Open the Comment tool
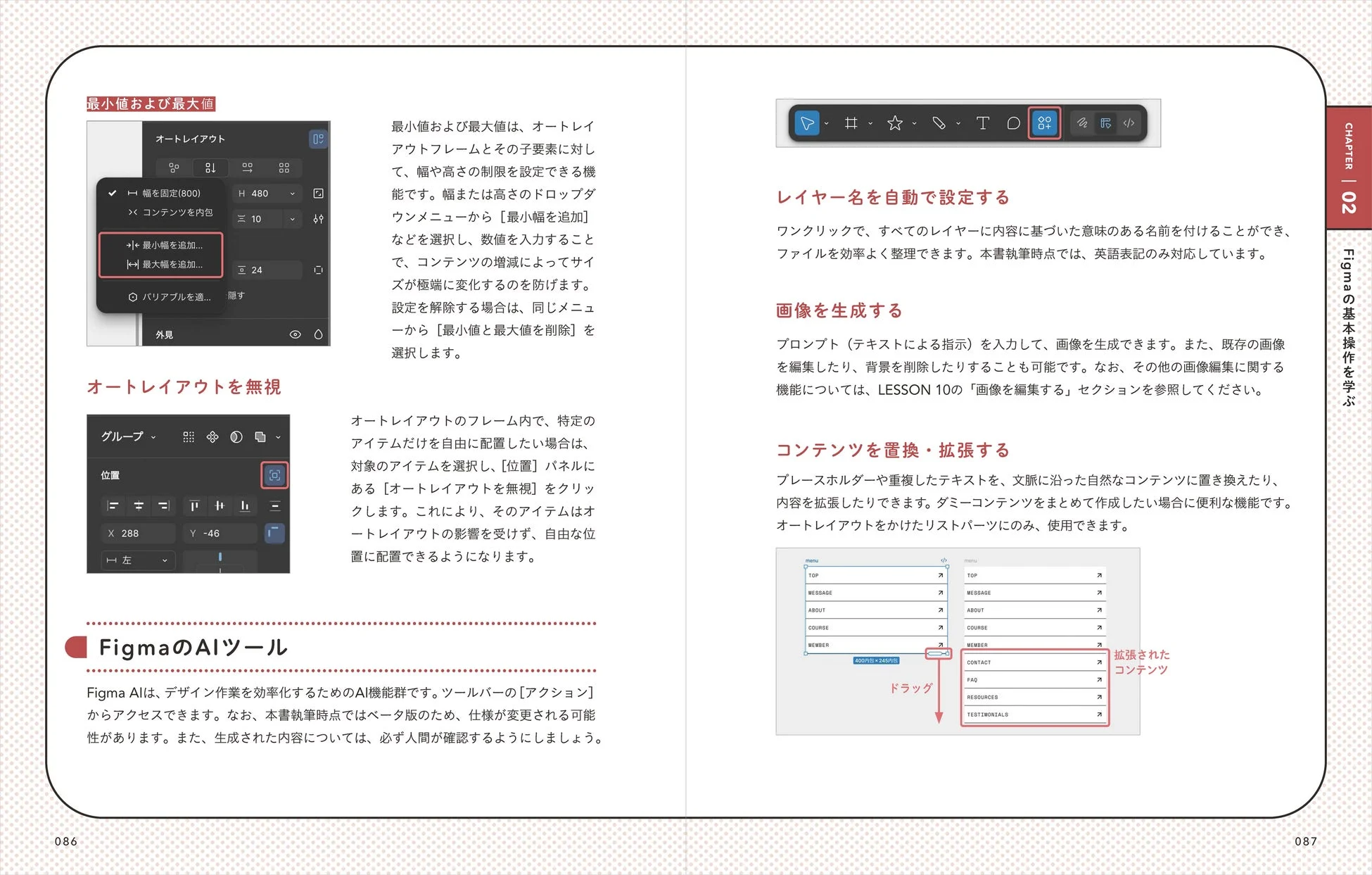 pyautogui.click(x=1013, y=123)
